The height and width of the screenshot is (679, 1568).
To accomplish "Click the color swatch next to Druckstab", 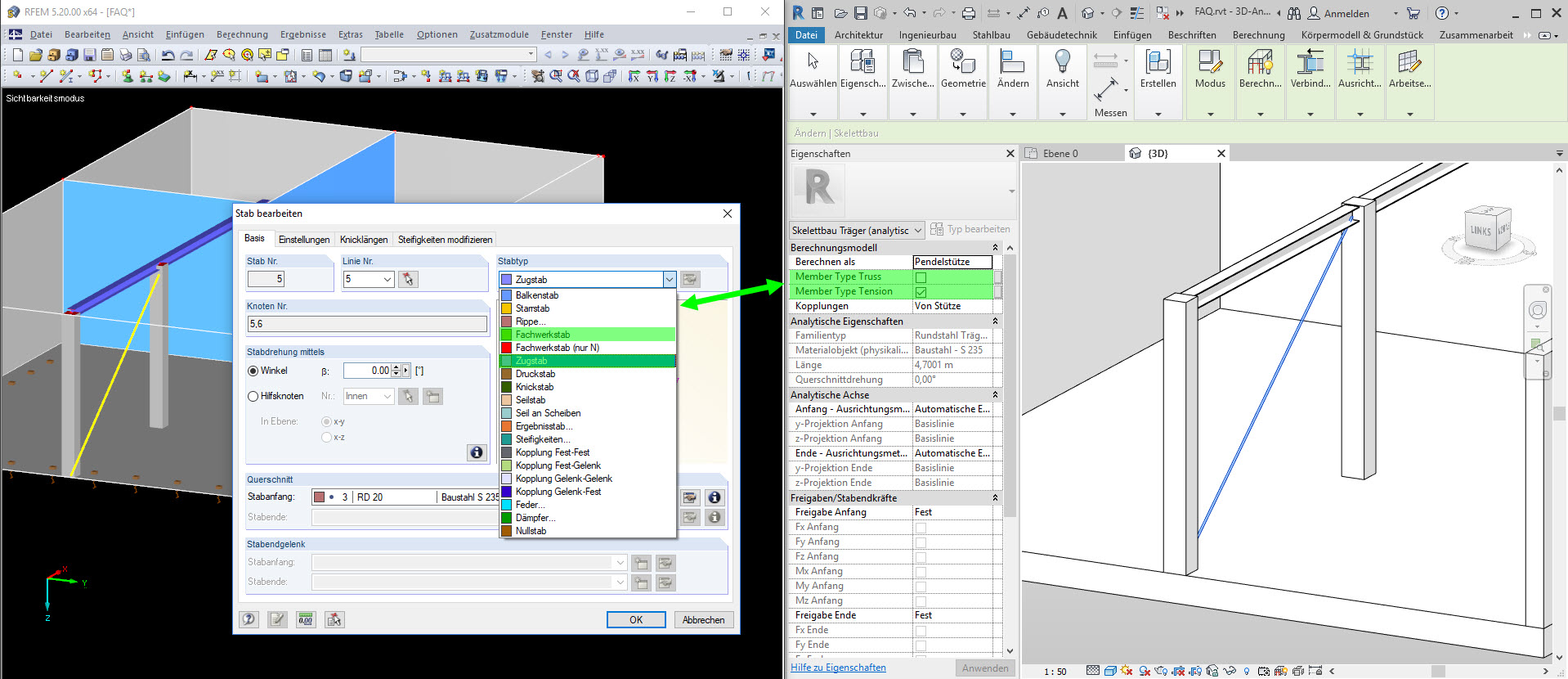I will click(507, 374).
